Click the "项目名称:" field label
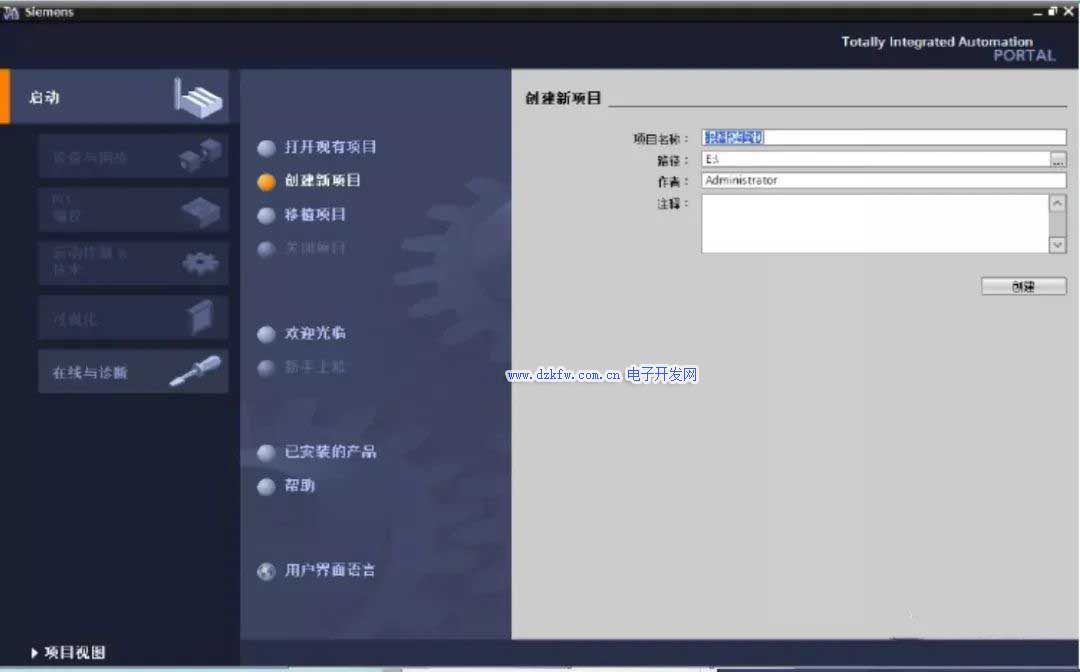 click(661, 139)
